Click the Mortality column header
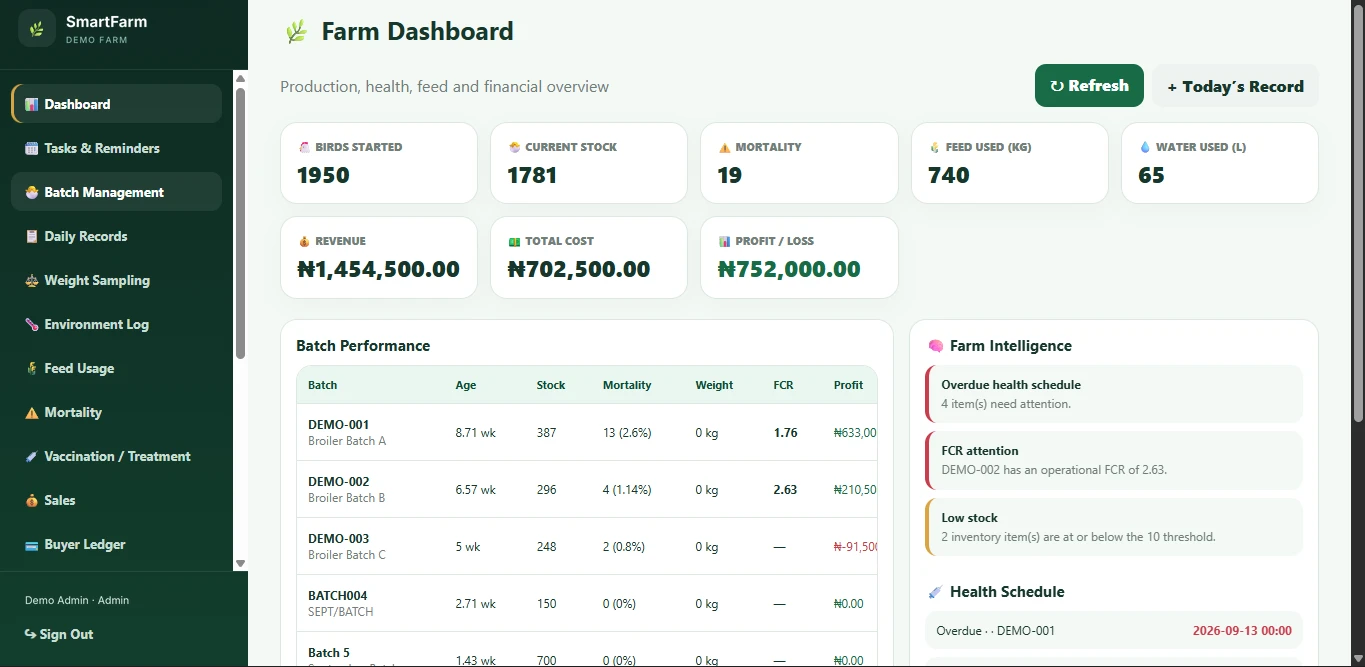1365x667 pixels. pyautogui.click(x=627, y=385)
